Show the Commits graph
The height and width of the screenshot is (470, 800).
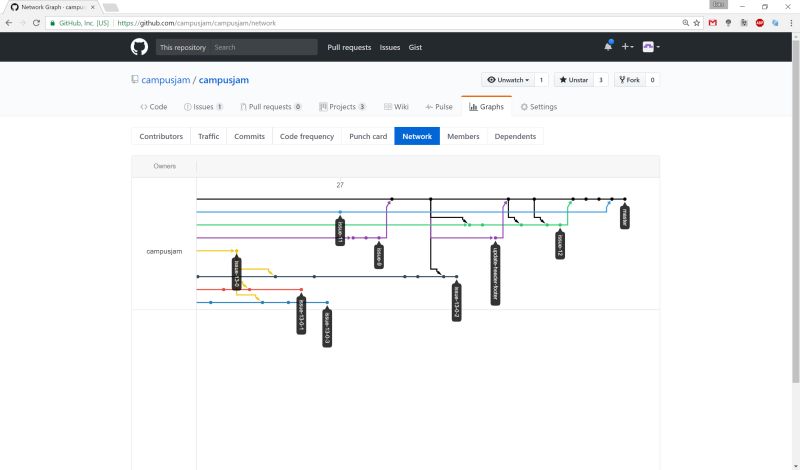coord(249,136)
